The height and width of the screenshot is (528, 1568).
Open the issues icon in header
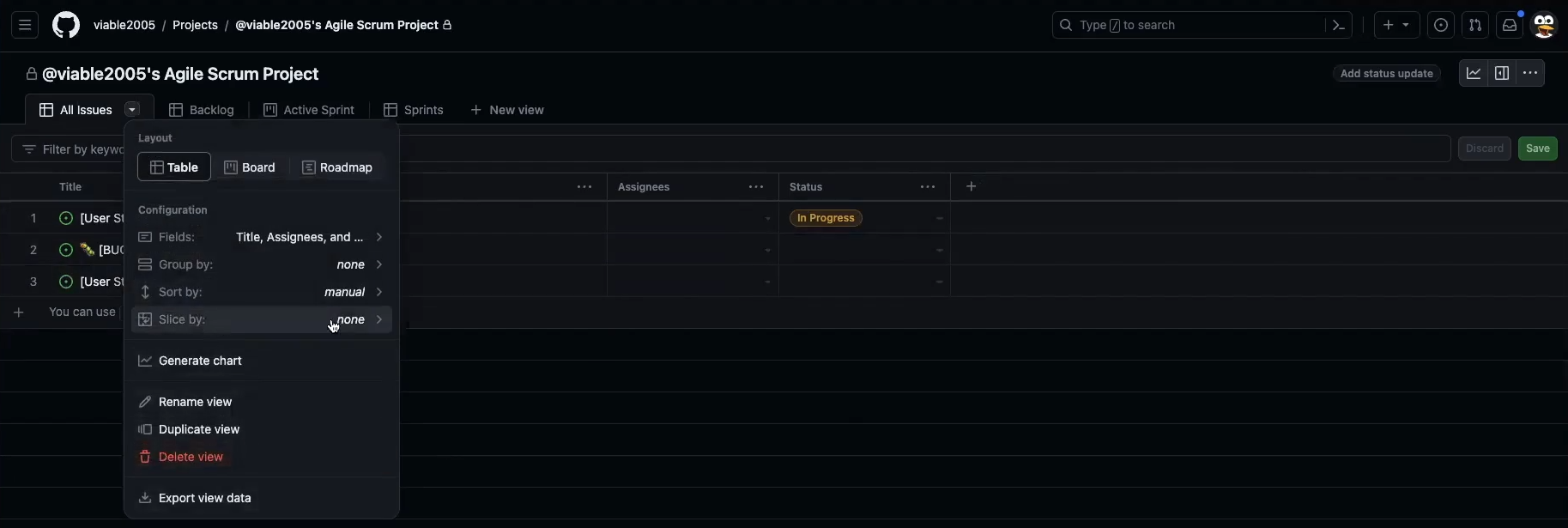pos(1441,25)
